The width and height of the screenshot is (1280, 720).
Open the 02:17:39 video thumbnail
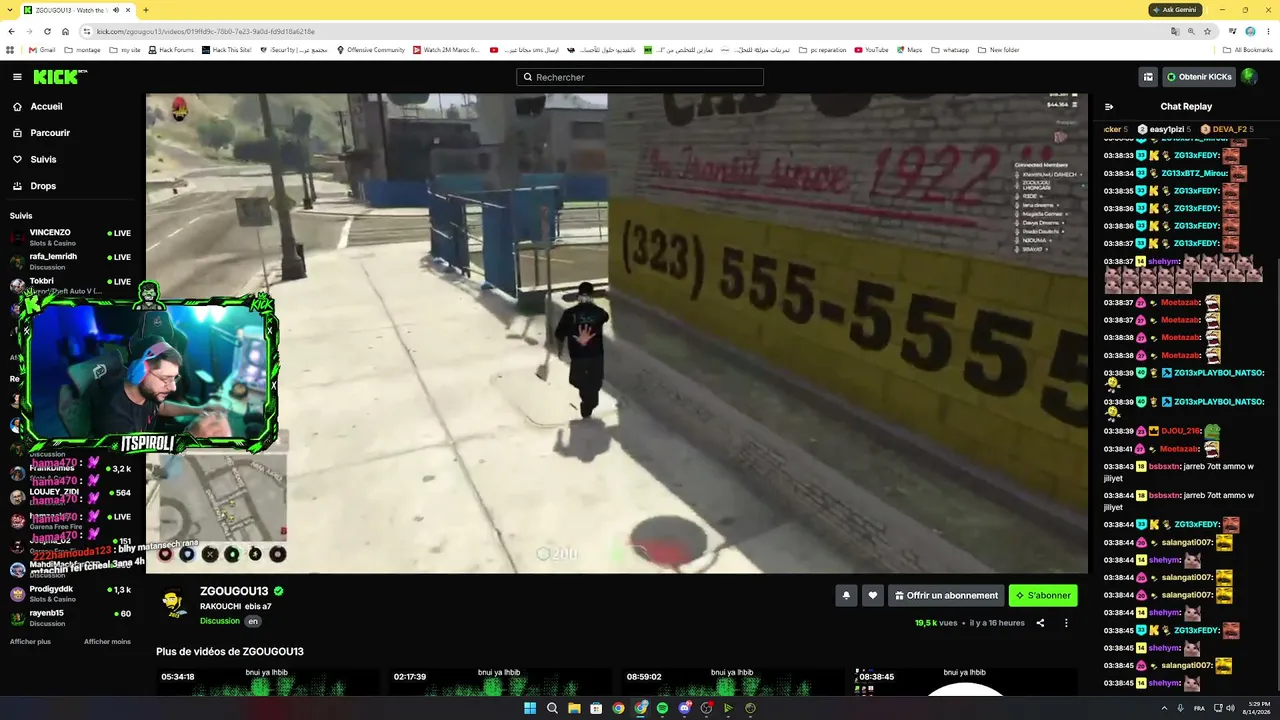500,682
